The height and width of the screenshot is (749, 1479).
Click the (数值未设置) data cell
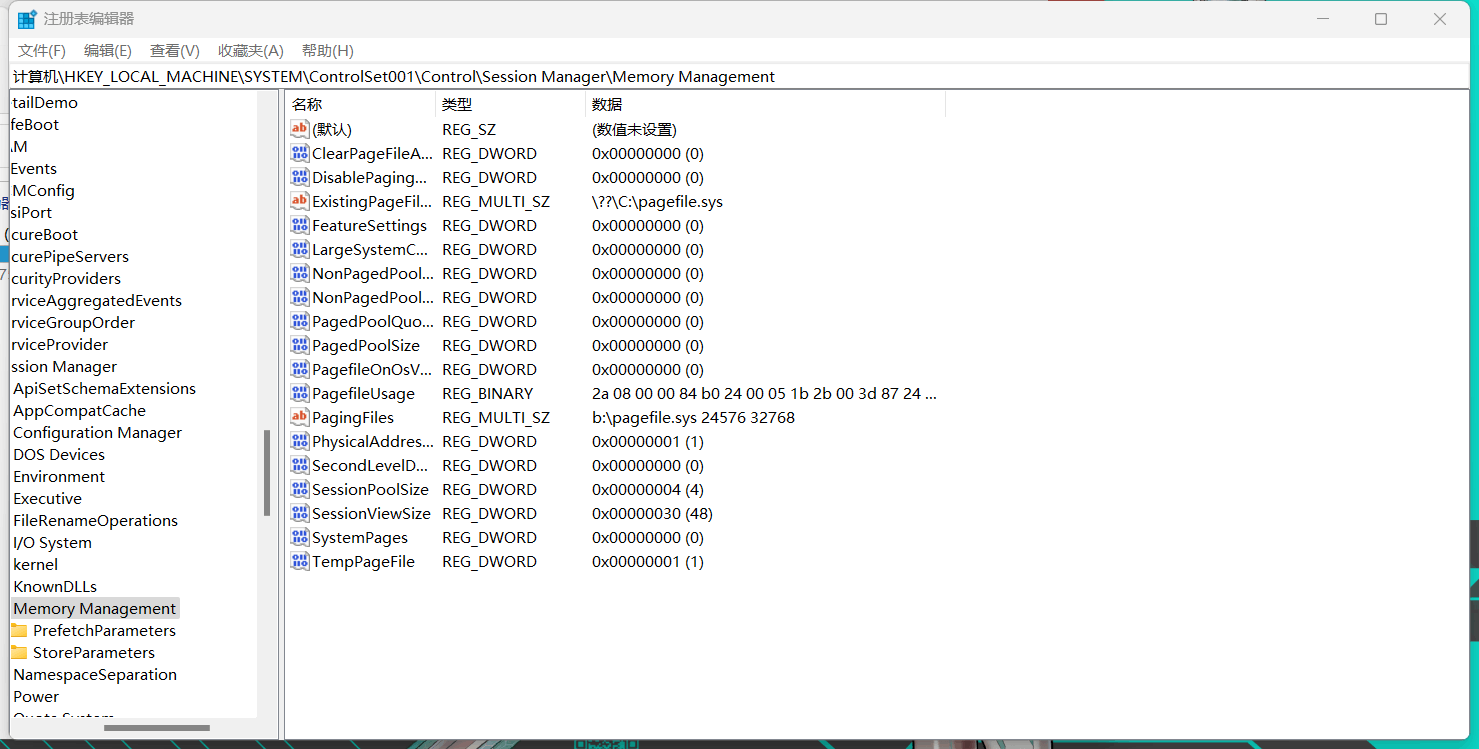click(634, 129)
